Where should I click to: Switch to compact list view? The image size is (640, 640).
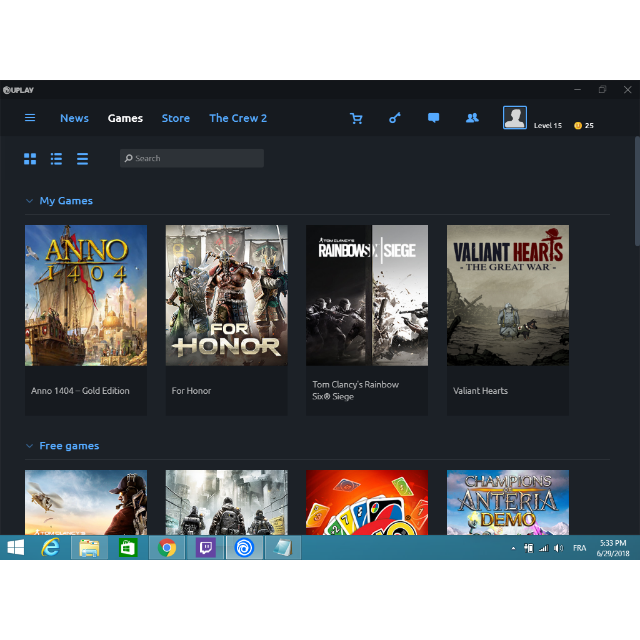point(82,159)
